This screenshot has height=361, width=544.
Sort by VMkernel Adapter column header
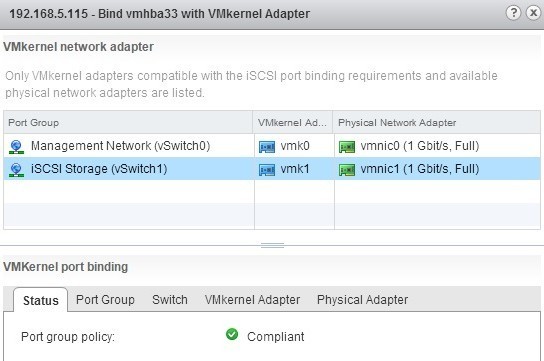click(293, 122)
